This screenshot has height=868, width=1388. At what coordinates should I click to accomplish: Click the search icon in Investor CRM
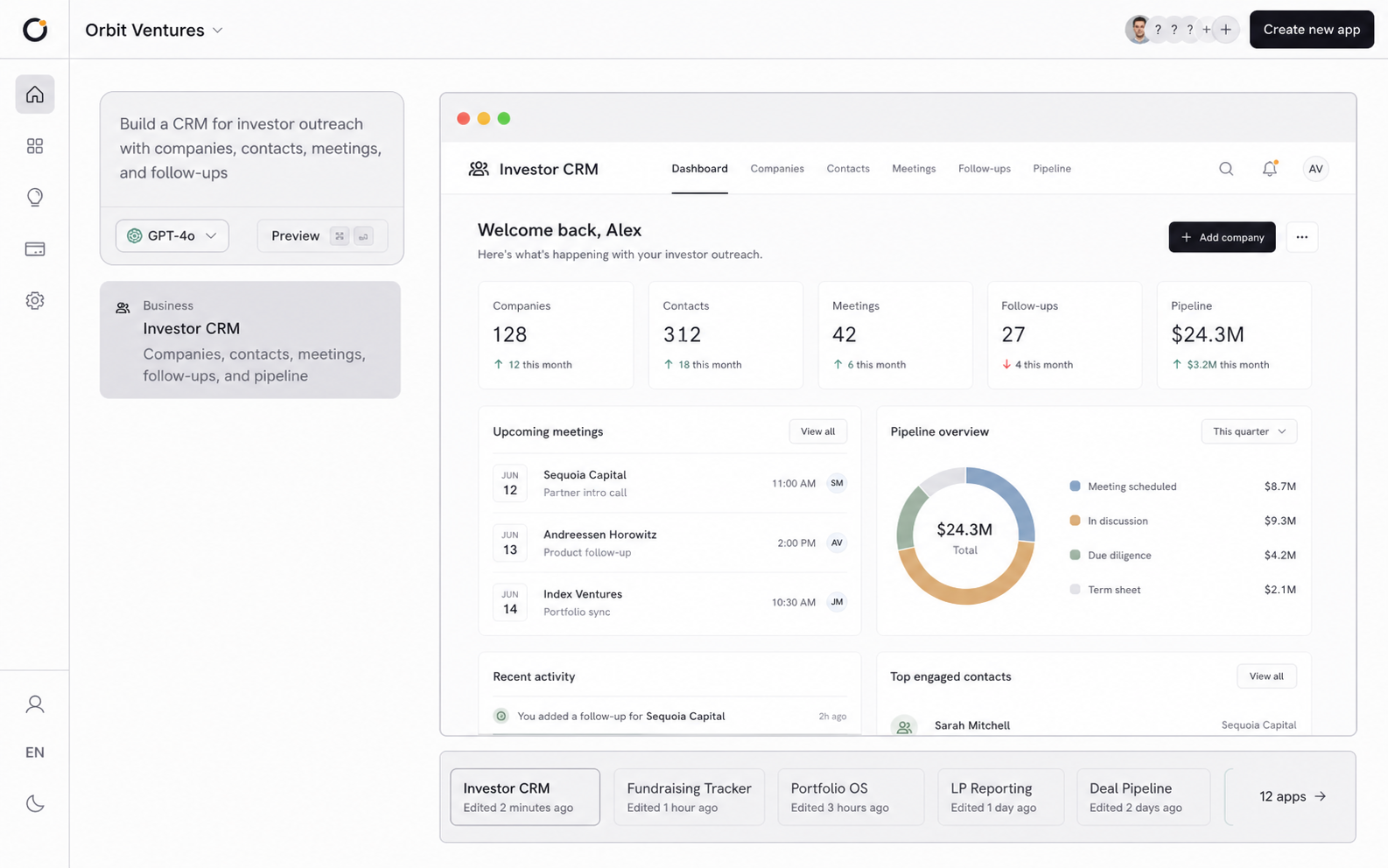pos(1226,169)
